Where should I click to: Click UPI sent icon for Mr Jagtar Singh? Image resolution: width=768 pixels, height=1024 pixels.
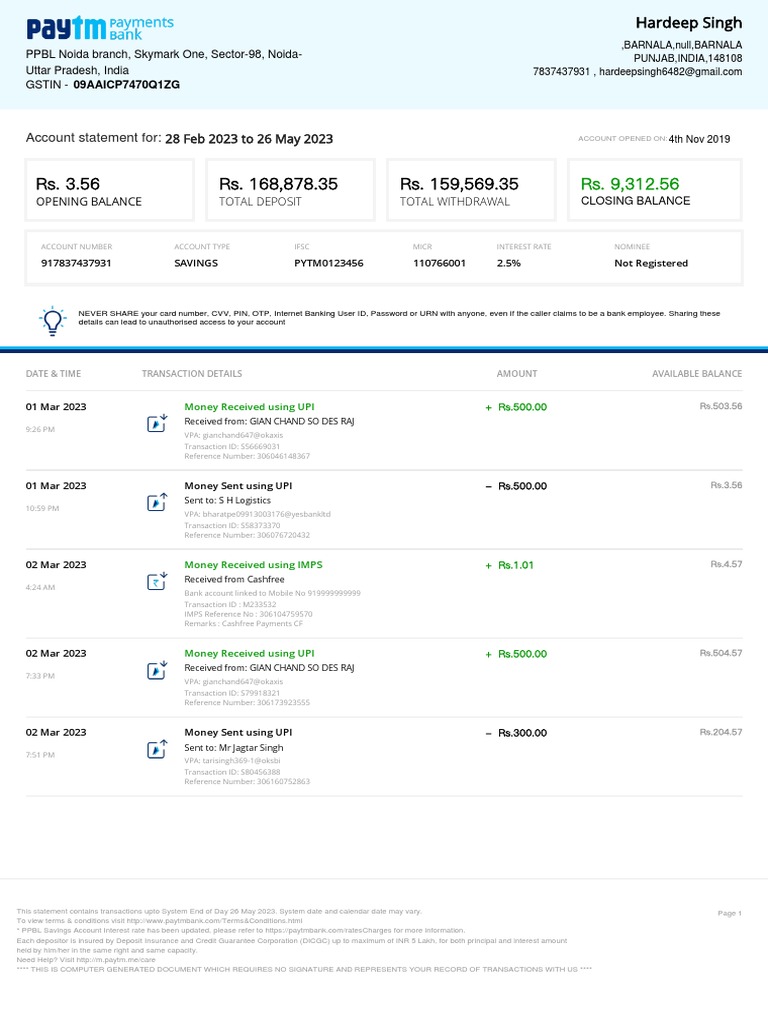157,750
